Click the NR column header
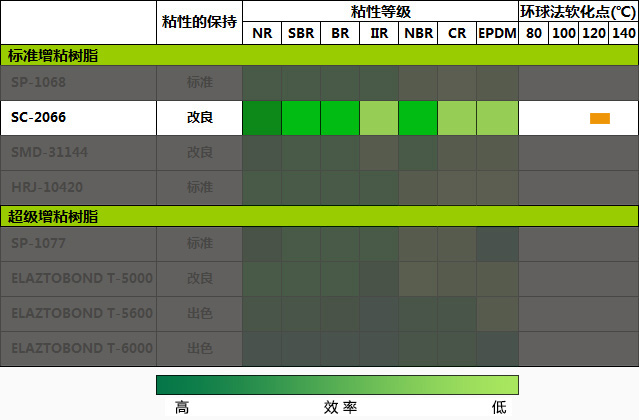Image resolution: width=639 pixels, height=420 pixels. tap(262, 33)
